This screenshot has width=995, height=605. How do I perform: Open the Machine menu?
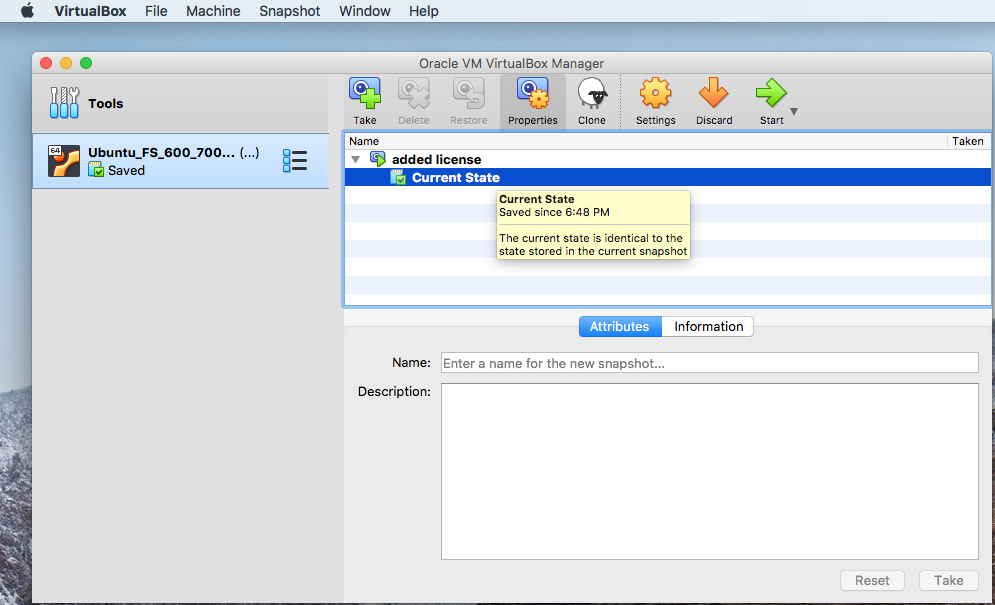pos(213,11)
